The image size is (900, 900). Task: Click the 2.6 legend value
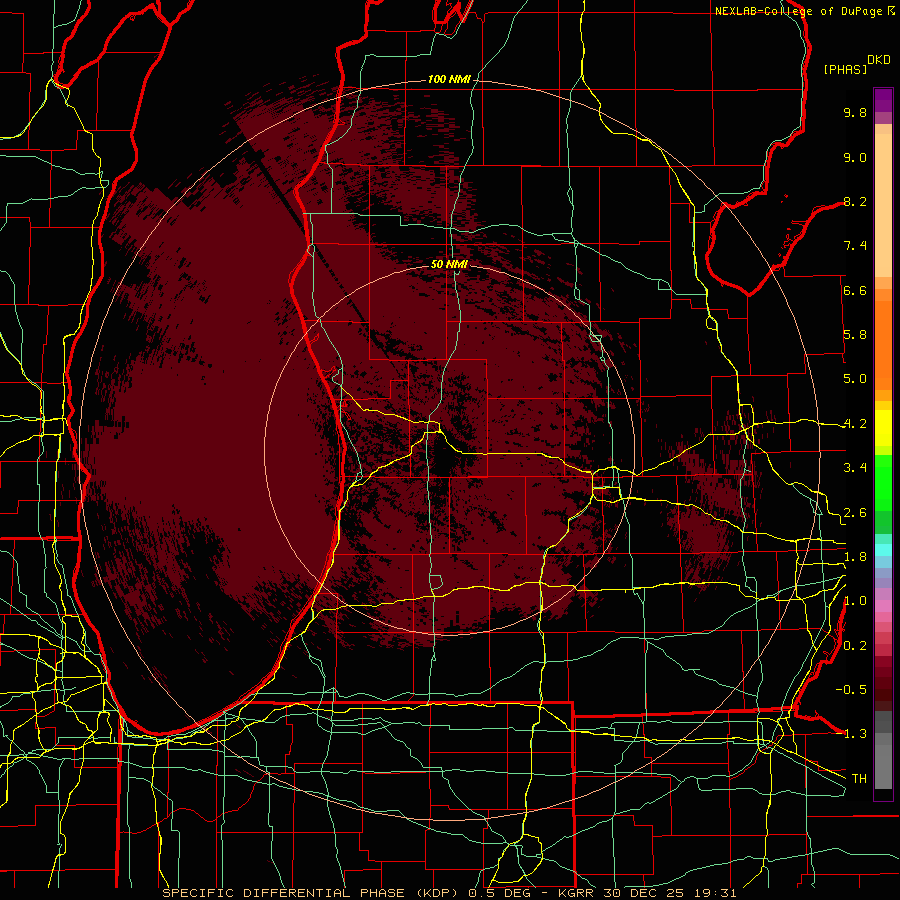[x=855, y=513]
